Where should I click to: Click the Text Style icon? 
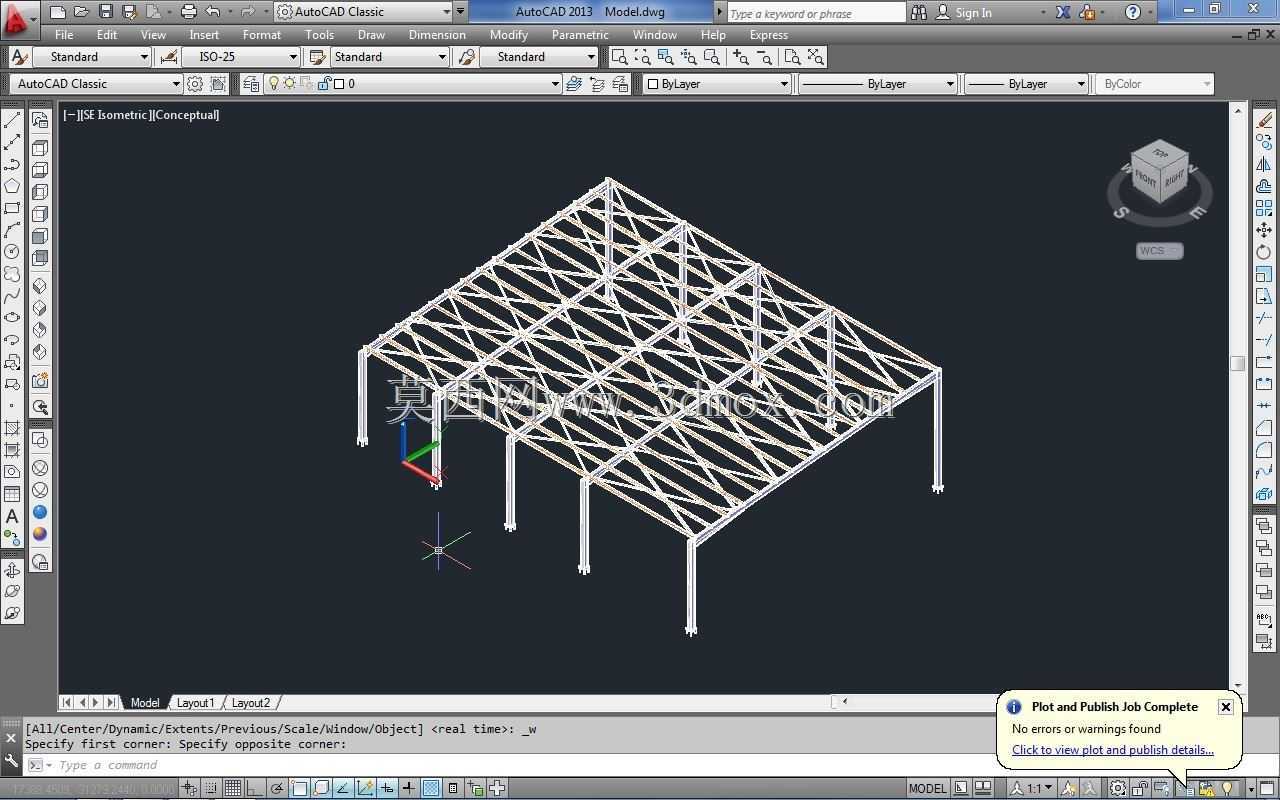[x=18, y=57]
